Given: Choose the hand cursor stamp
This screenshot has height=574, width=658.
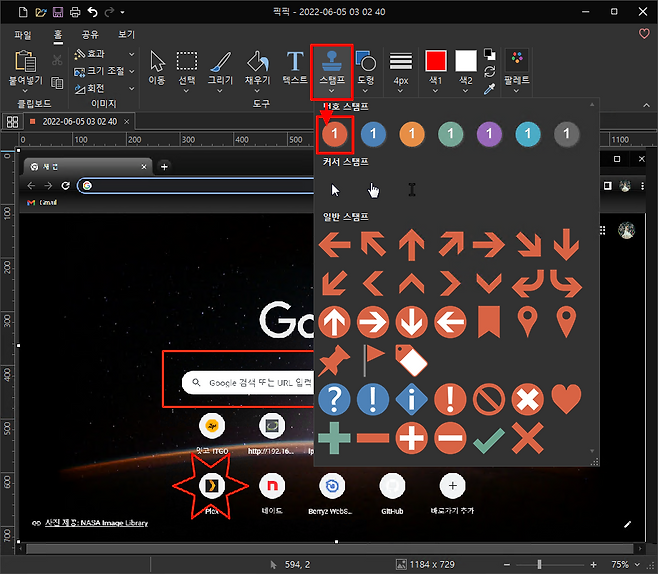Looking at the screenshot, I should tap(374, 189).
